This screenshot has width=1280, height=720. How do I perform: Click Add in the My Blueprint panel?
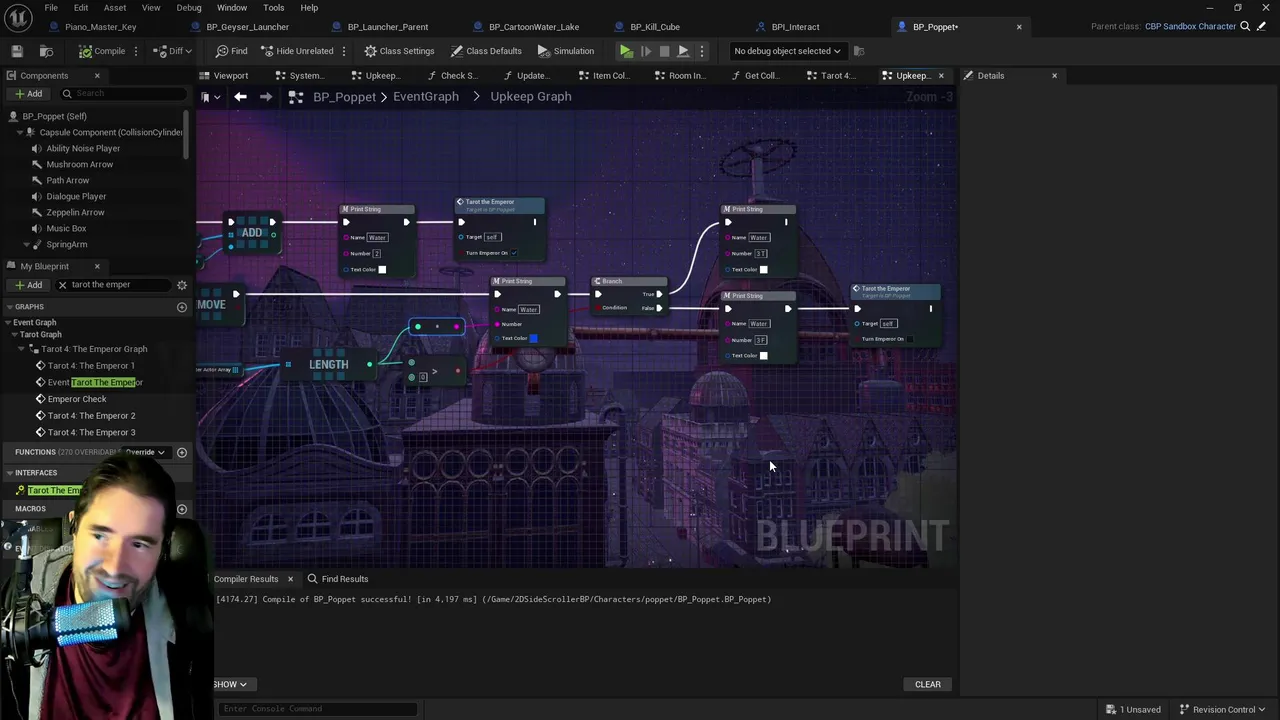pos(28,285)
